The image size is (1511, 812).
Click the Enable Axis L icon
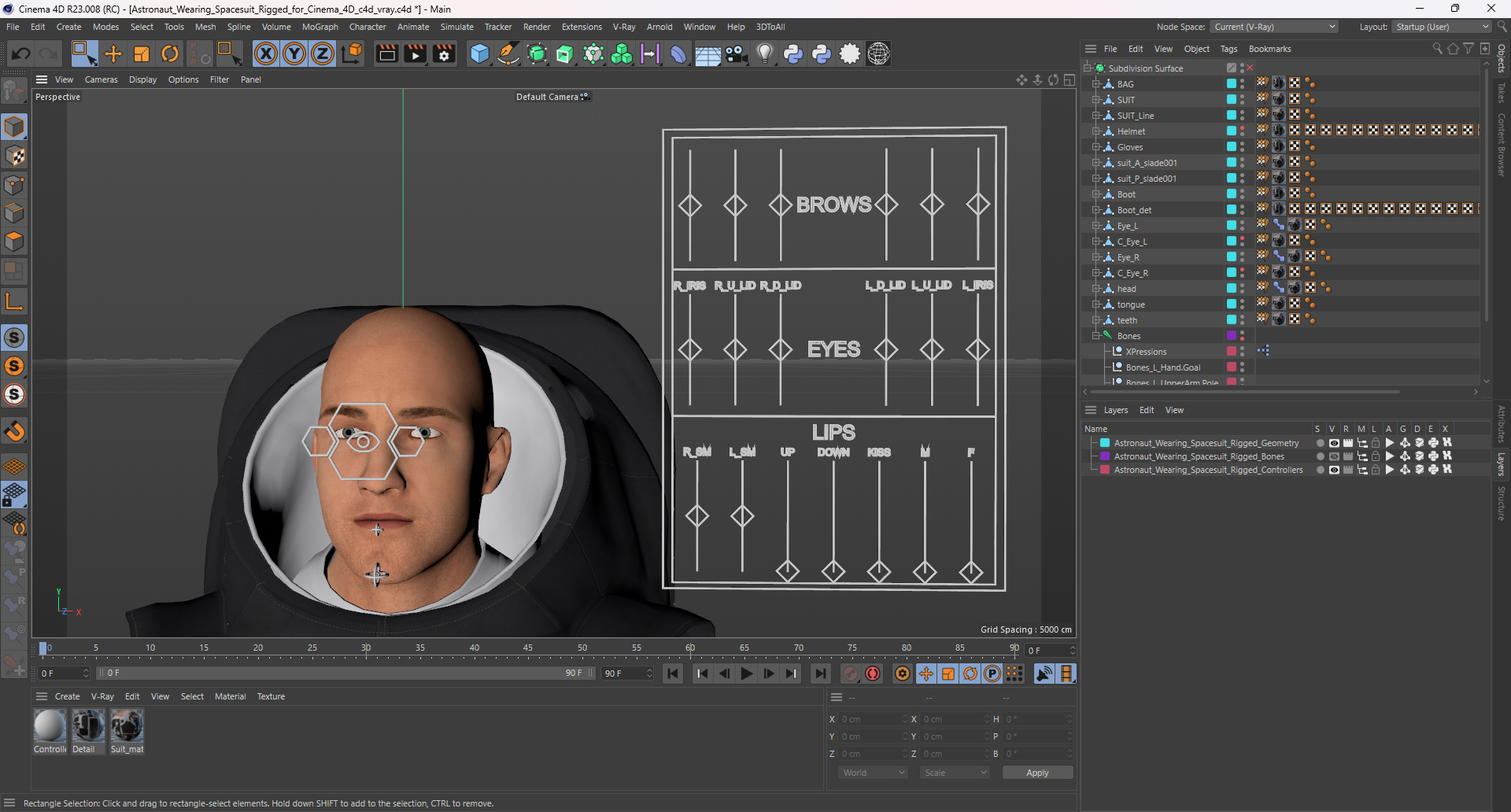coord(14,301)
